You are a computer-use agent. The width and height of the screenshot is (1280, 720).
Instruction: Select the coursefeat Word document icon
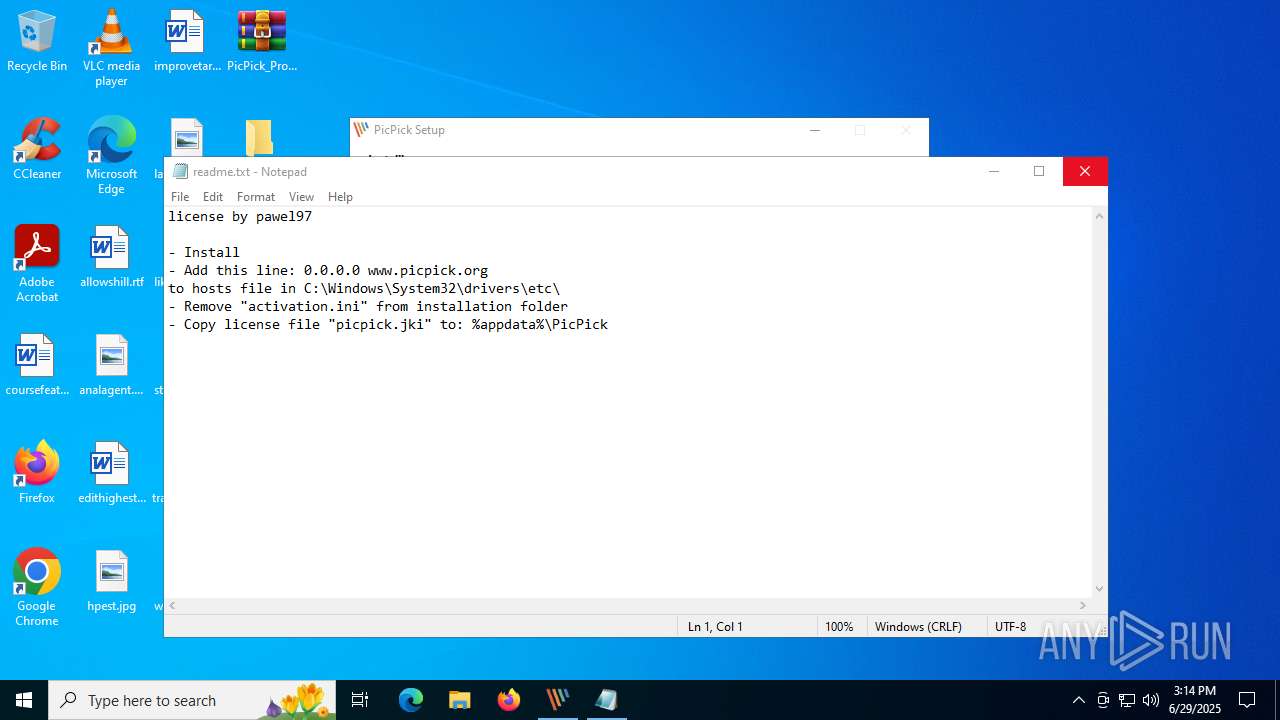tap(37, 365)
